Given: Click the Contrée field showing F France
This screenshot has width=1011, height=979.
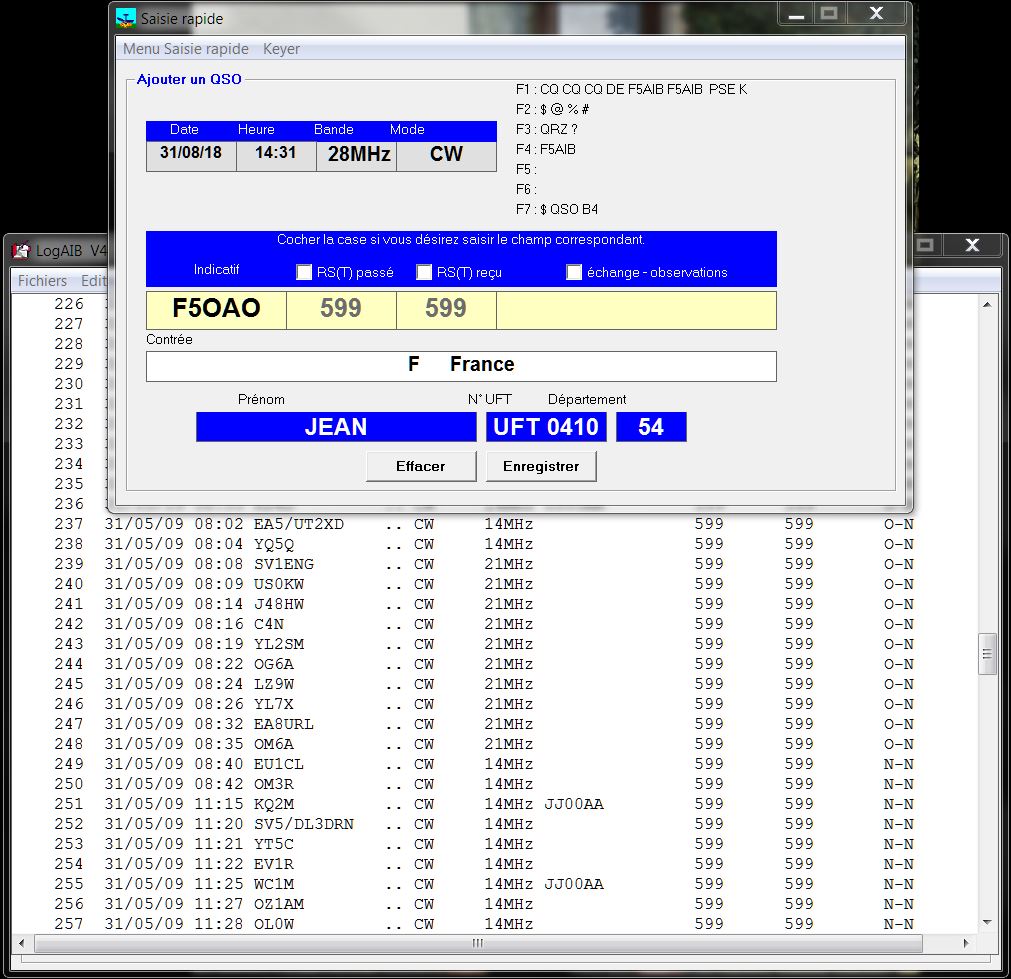Looking at the screenshot, I should pos(461,366).
